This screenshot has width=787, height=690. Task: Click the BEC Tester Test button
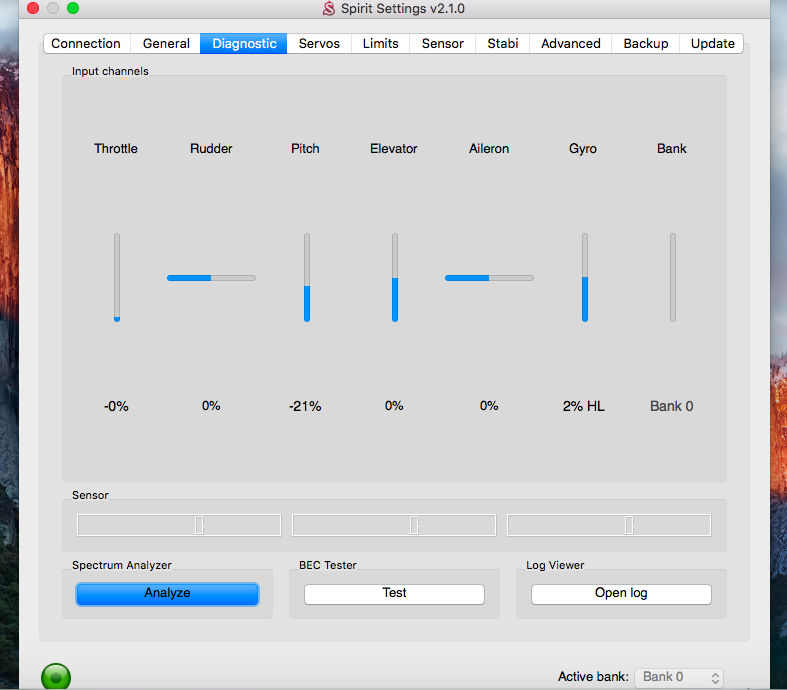[394, 593]
